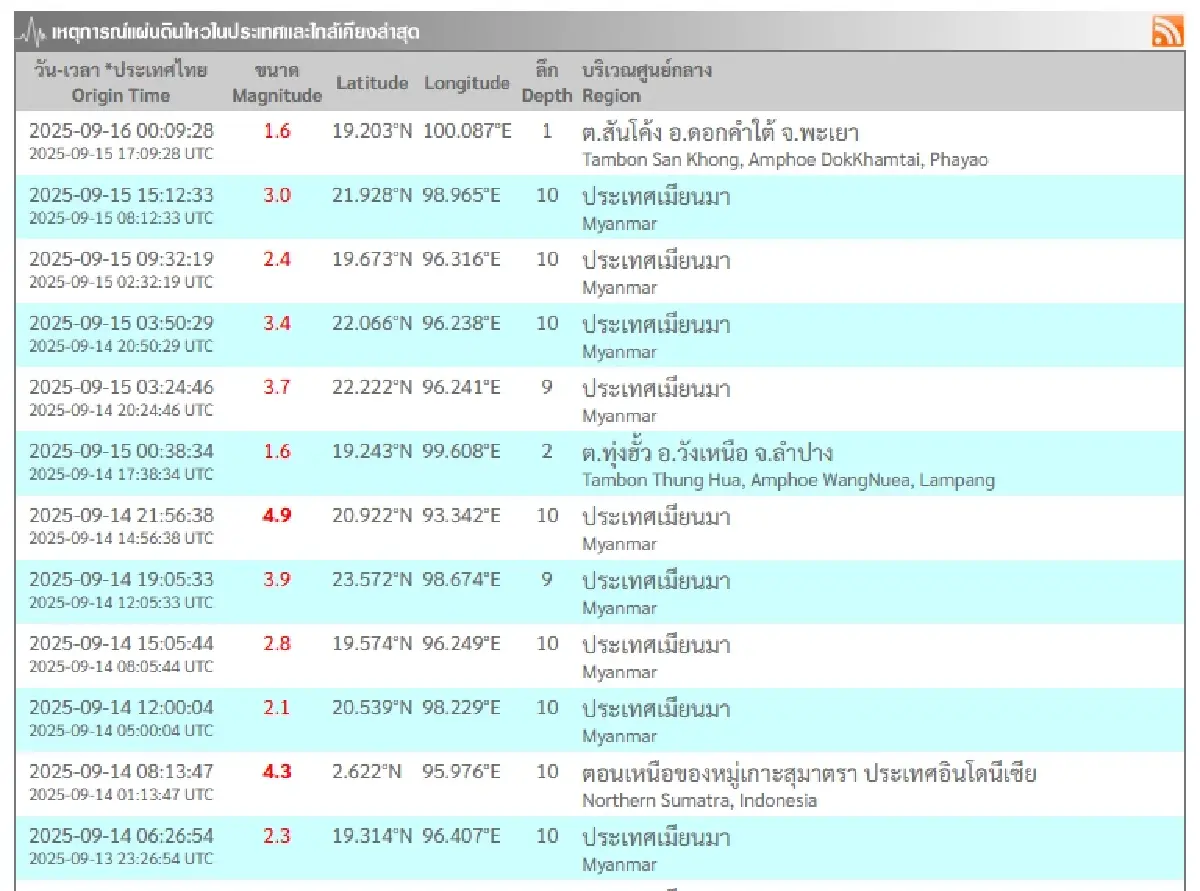Click the magnitude 4.3 value in red
1200x891 pixels.
pyautogui.click(x=277, y=772)
